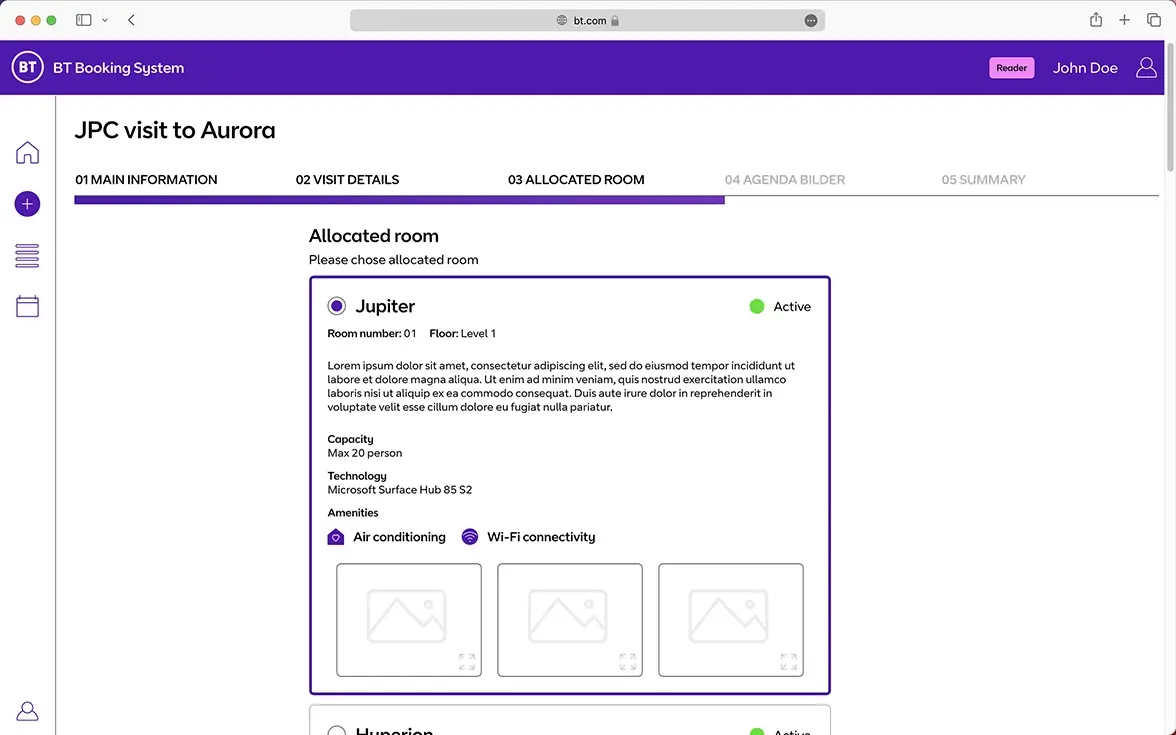This screenshot has height=735, width=1176.
Task: Expand the third room image fullscreen
Action: click(x=788, y=661)
